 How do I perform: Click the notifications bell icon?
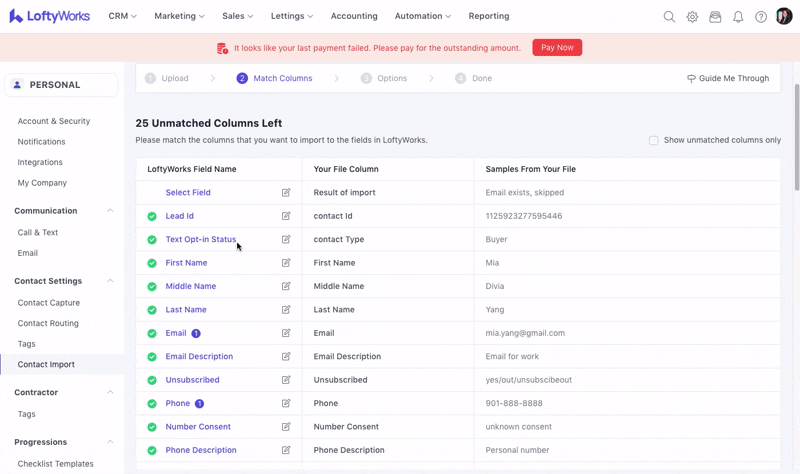tap(738, 17)
